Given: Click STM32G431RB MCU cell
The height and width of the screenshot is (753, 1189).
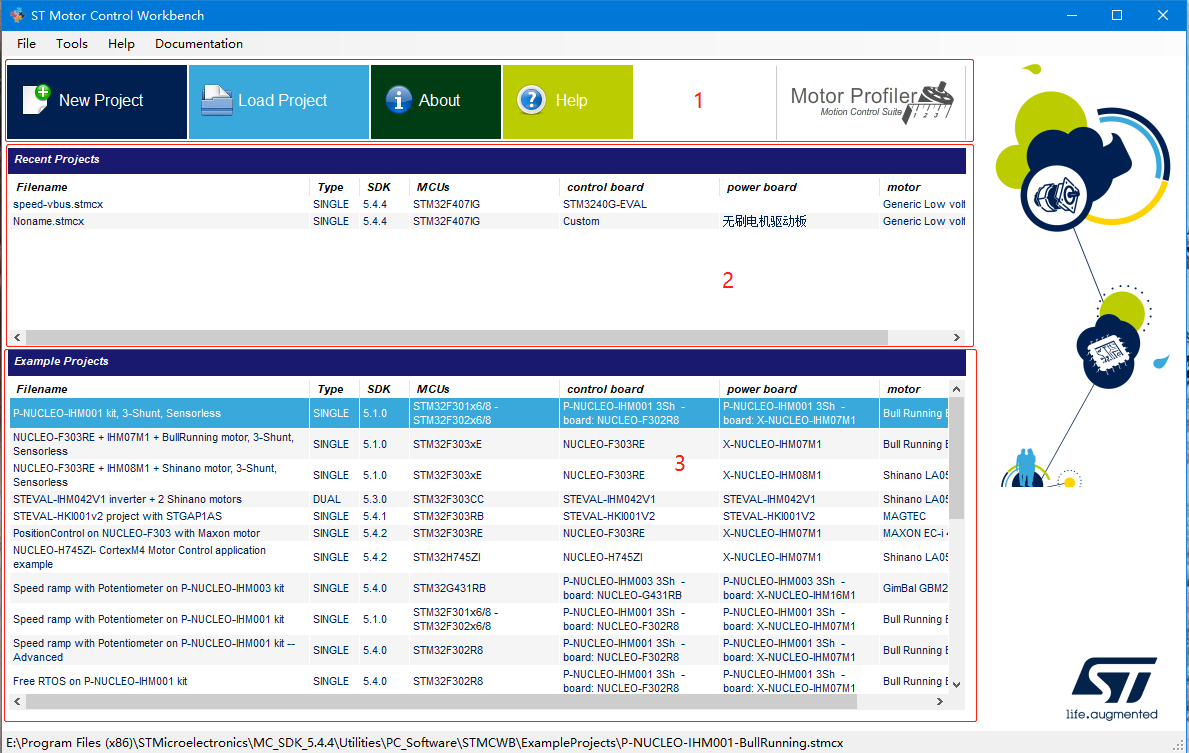Looking at the screenshot, I should point(450,588).
